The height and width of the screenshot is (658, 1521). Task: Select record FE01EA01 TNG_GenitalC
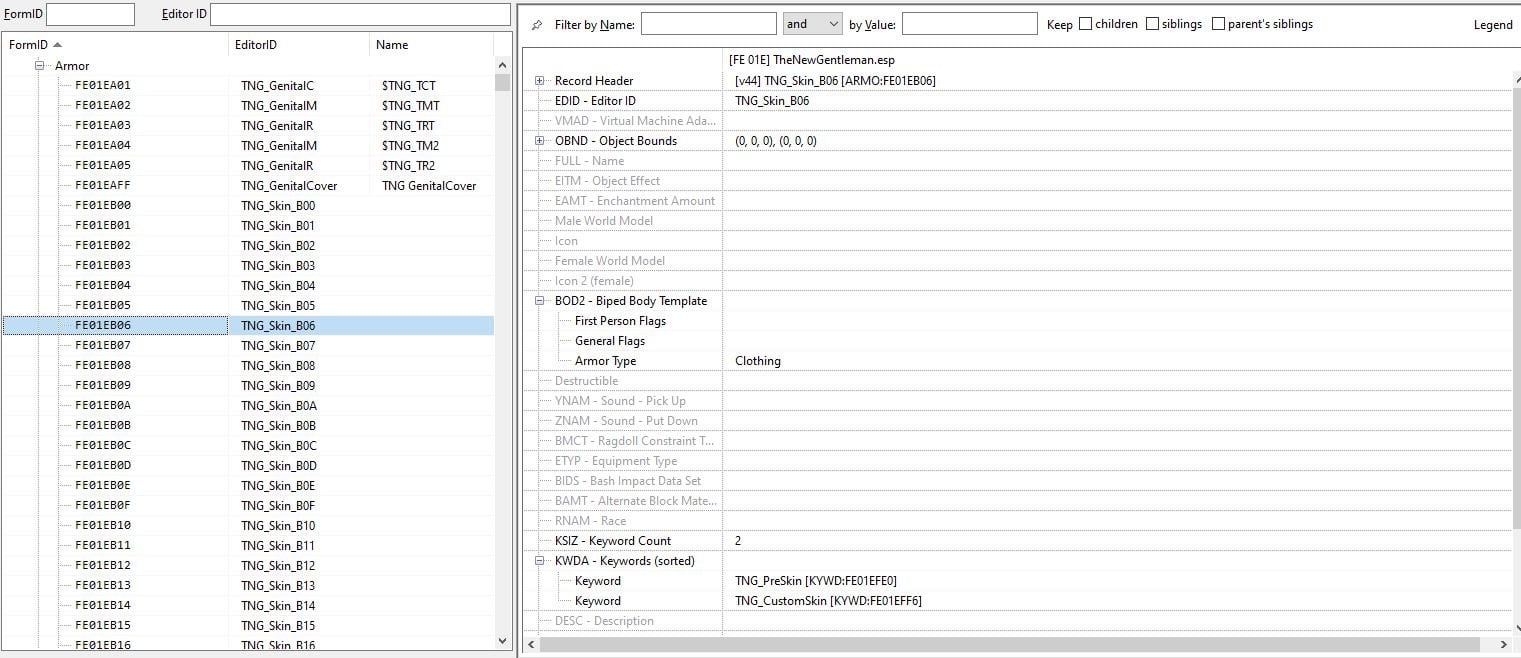coord(248,86)
